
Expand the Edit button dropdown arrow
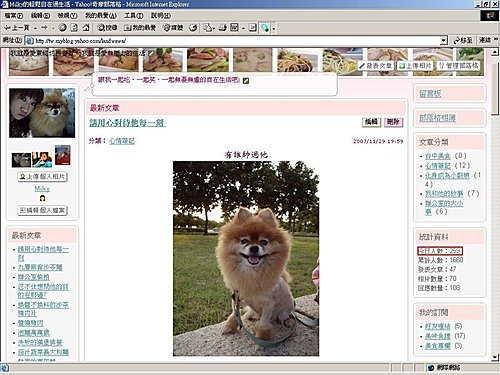coord(243,28)
